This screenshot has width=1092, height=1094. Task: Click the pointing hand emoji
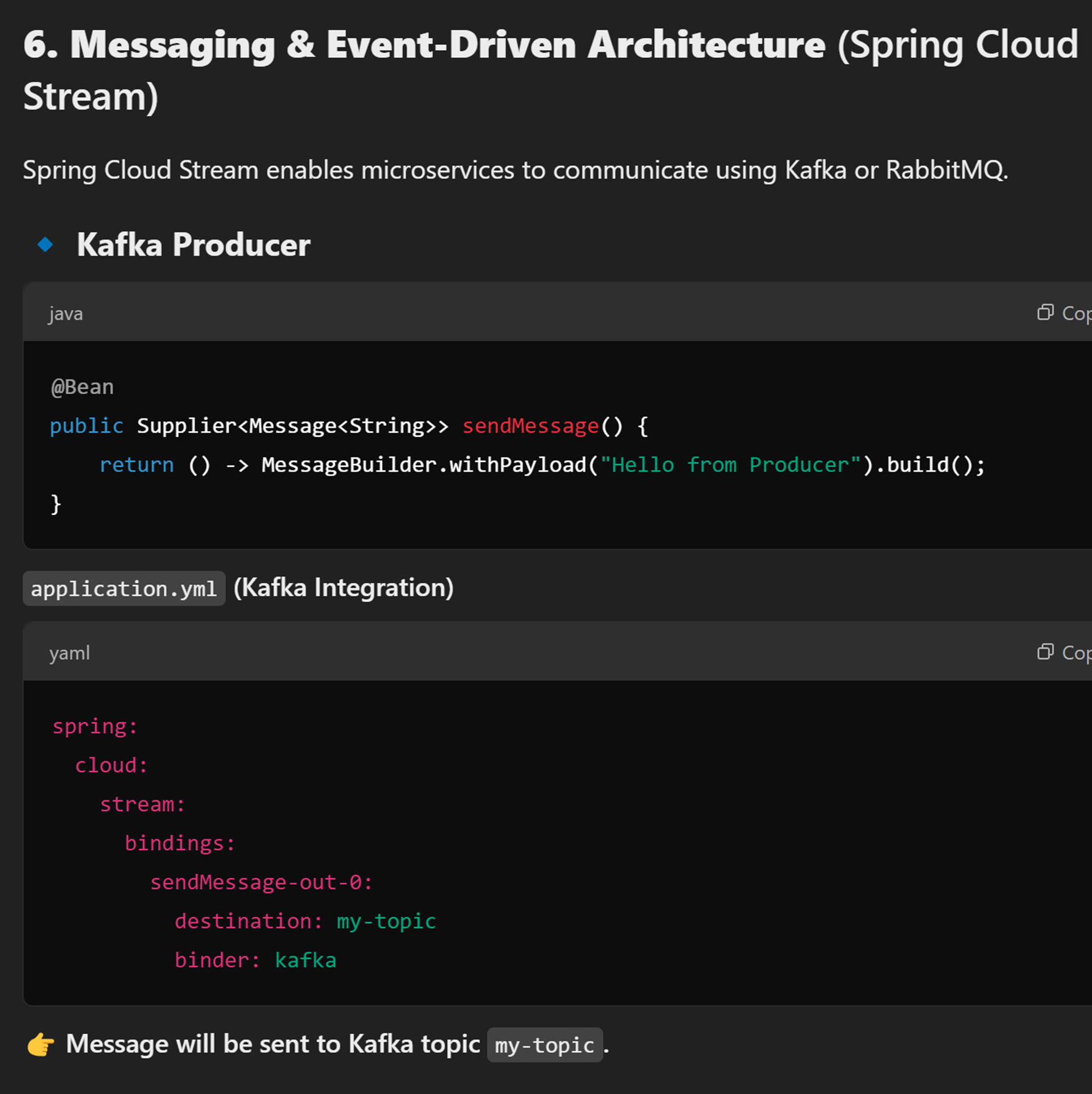tap(41, 1044)
